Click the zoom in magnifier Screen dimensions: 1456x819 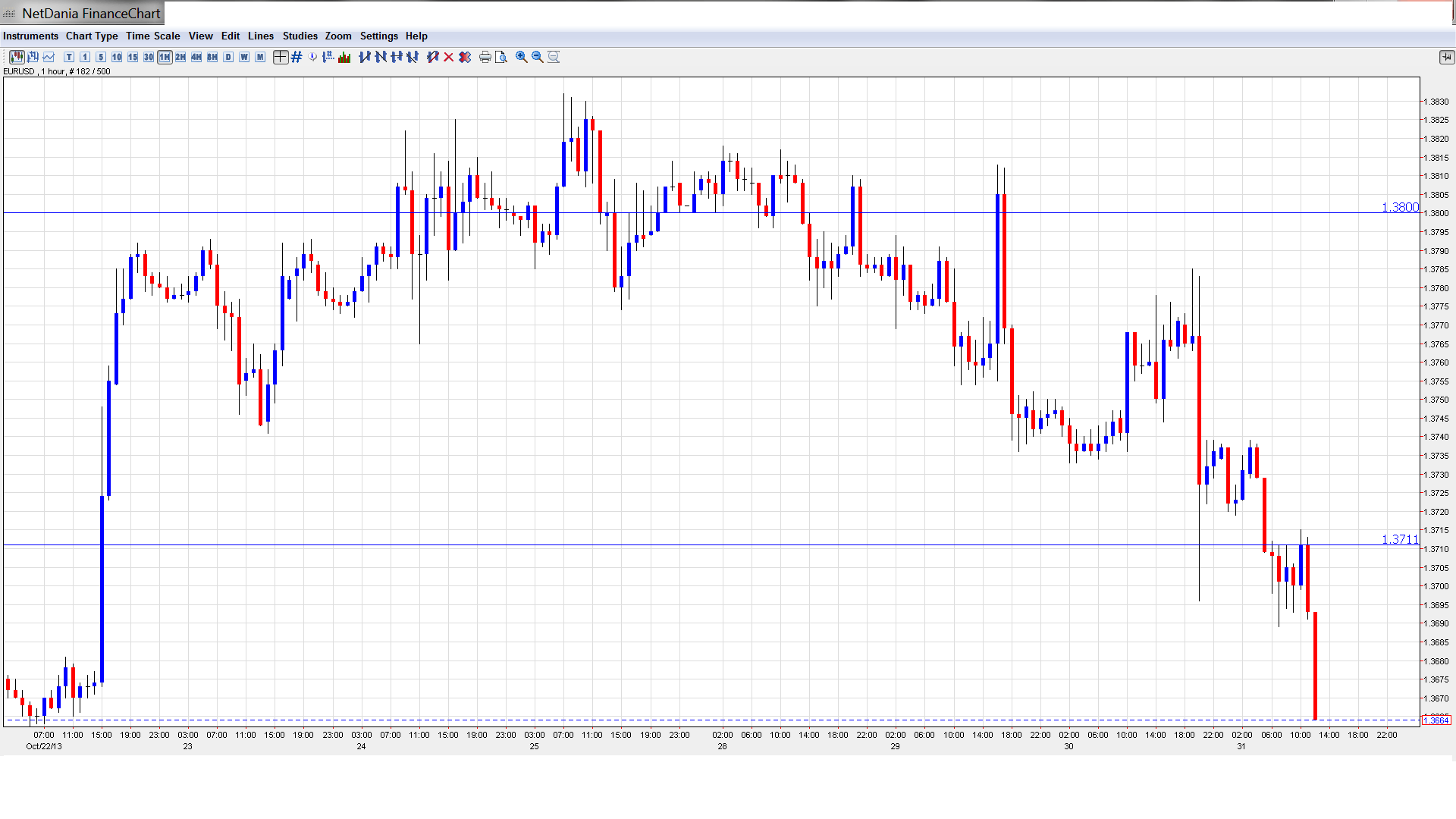point(522,57)
